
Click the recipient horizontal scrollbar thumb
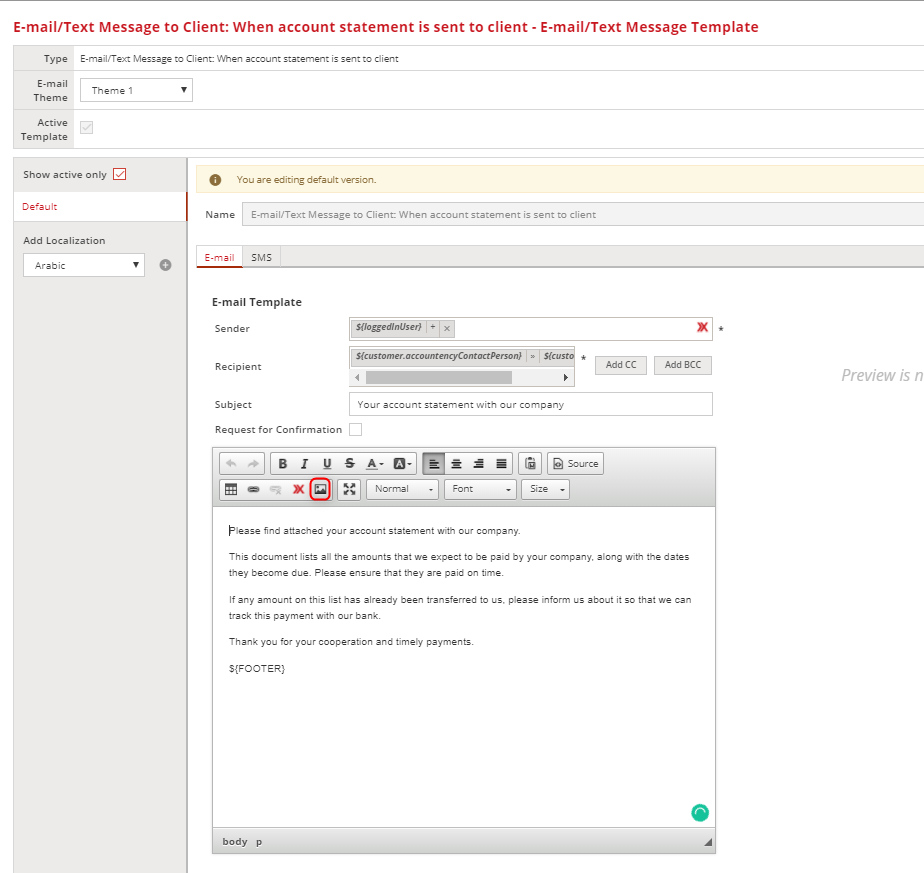[x=439, y=377]
